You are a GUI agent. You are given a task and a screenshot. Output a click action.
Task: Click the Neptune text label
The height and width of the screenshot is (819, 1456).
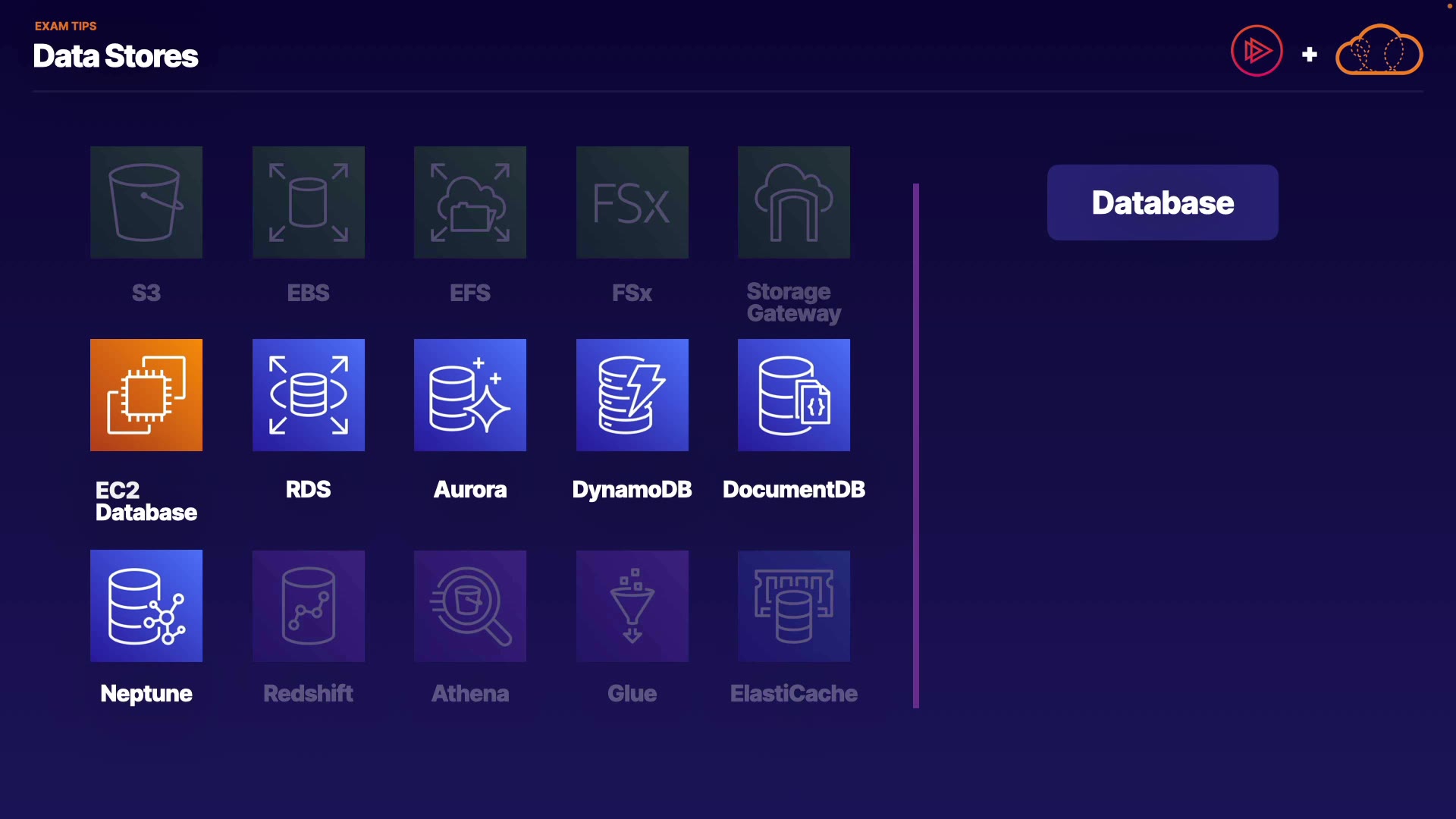(x=146, y=693)
